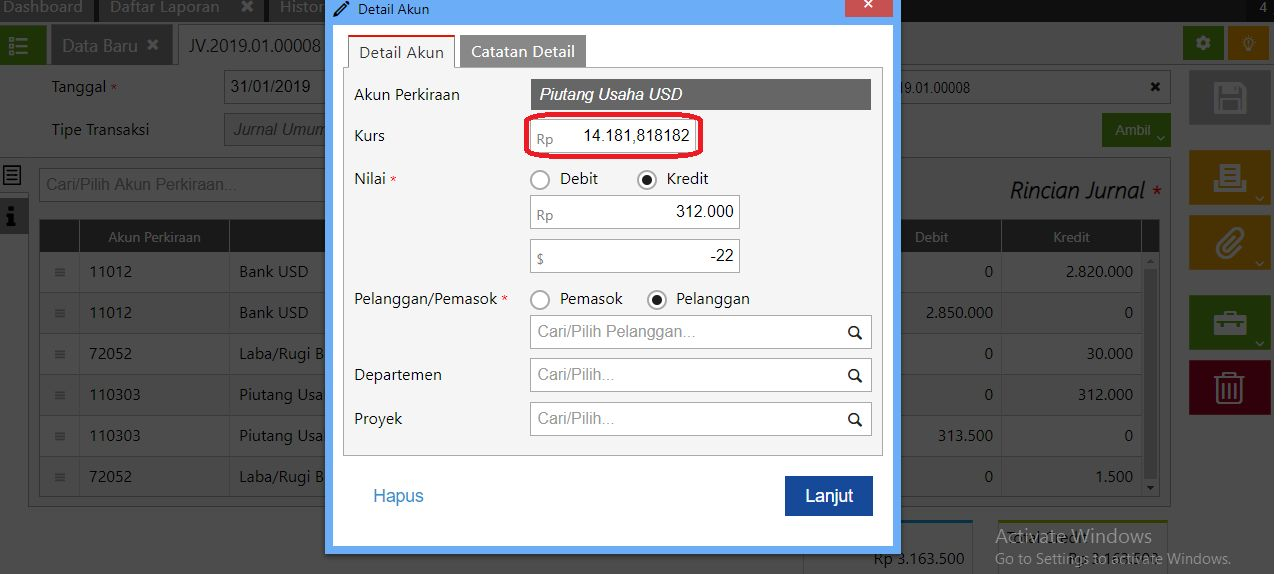Expand the Ambil dropdown button
The image size is (1284, 574).
coord(1136,130)
